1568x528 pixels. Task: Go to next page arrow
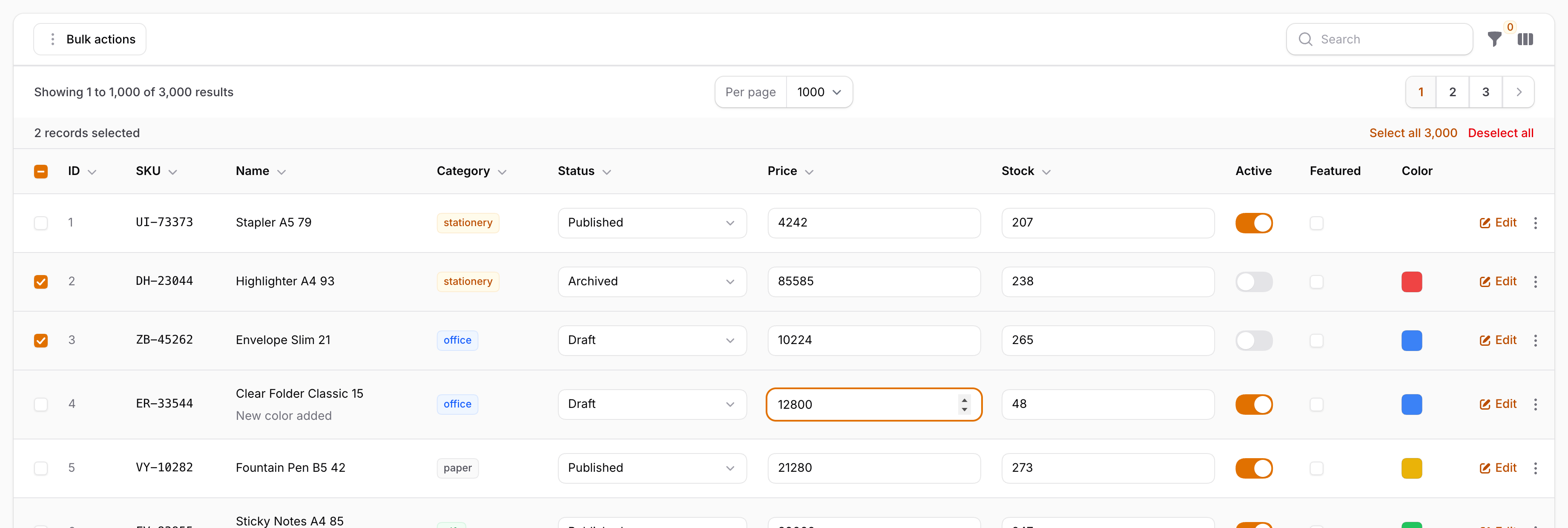(1518, 92)
